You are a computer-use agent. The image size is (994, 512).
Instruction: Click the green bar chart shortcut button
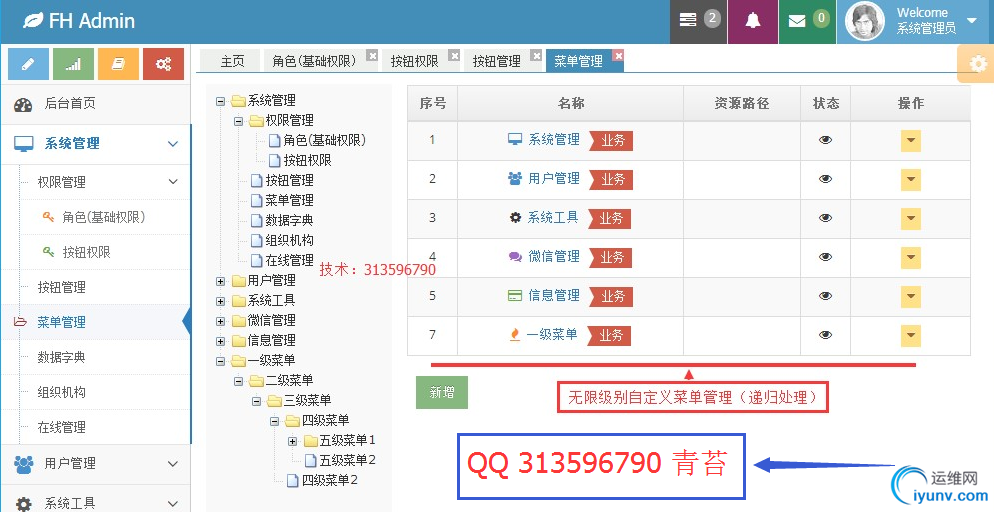73,64
